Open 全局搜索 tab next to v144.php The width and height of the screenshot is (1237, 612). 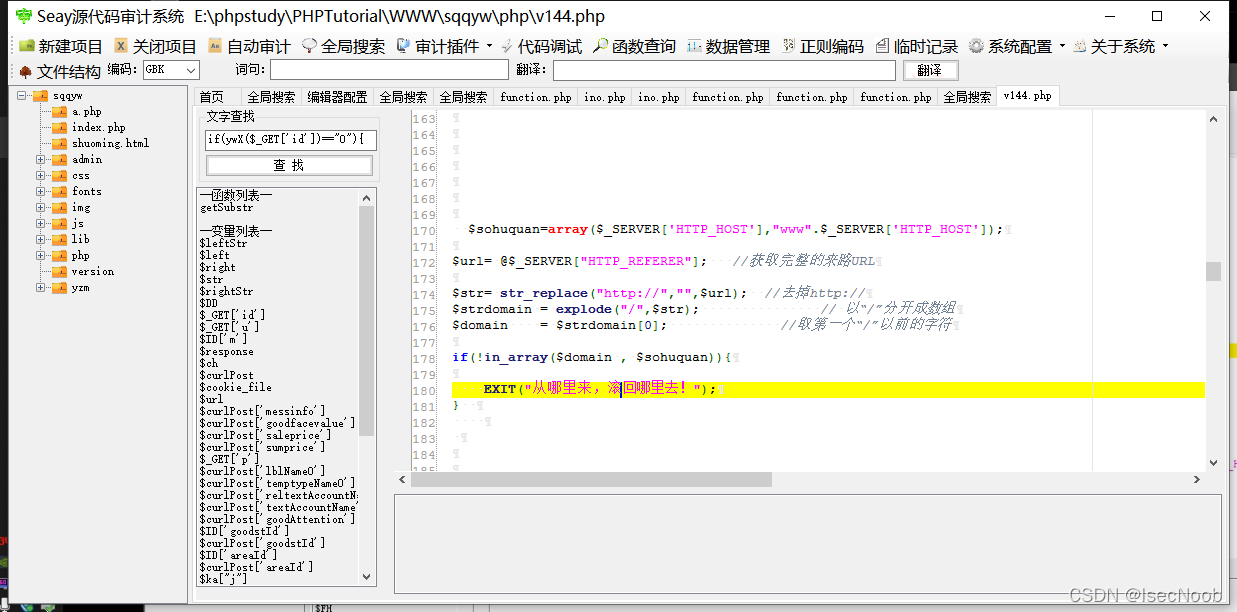(x=967, y=97)
